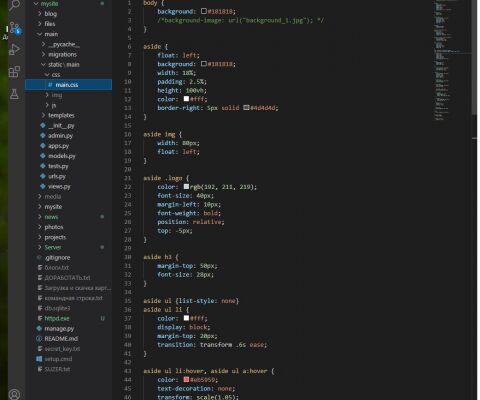Expand the projects folder
Screen dimensions: 480x400
pyautogui.click(x=40, y=237)
